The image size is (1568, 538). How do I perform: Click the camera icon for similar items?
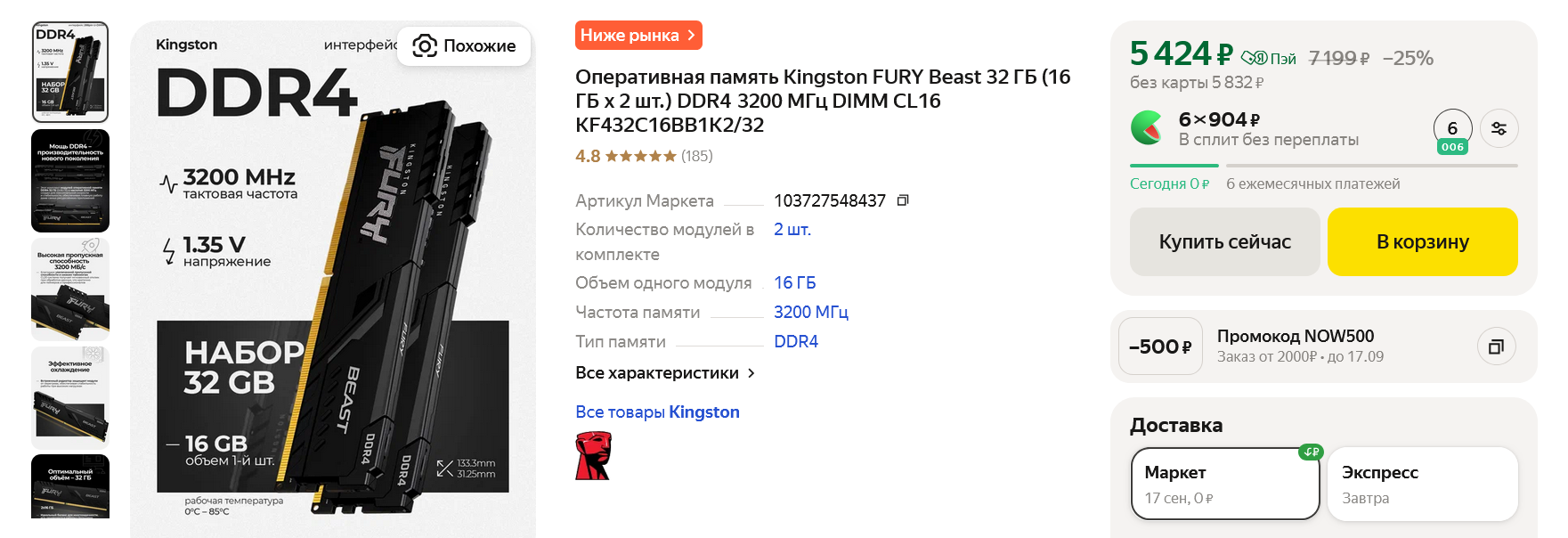[x=425, y=45]
